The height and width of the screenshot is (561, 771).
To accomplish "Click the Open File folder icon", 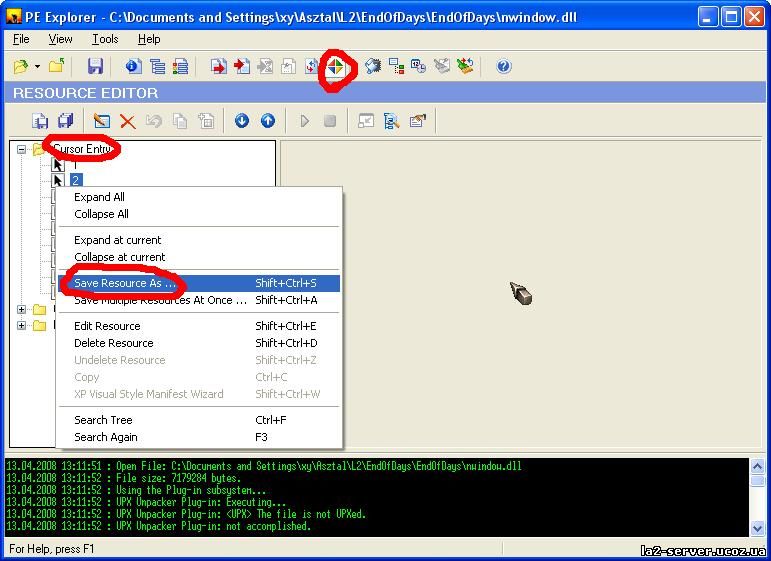I will [21, 66].
